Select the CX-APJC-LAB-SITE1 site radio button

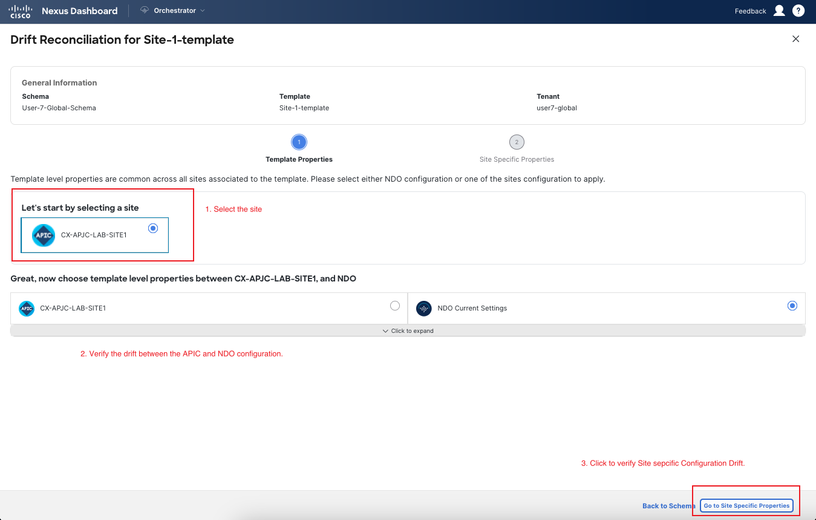(153, 229)
